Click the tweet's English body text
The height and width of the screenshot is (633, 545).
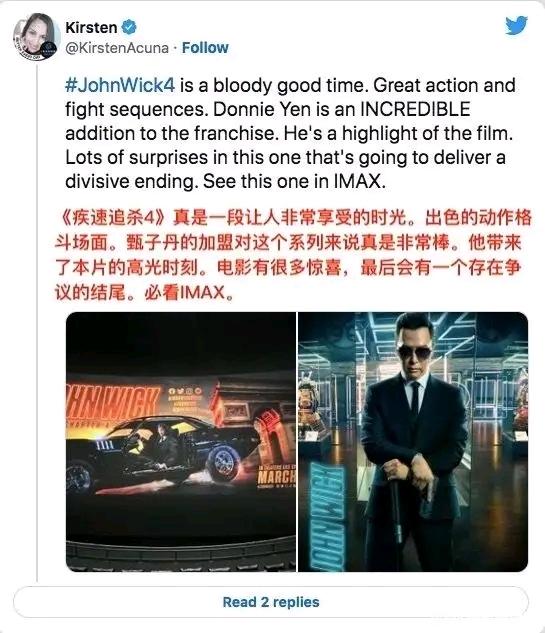[290, 133]
